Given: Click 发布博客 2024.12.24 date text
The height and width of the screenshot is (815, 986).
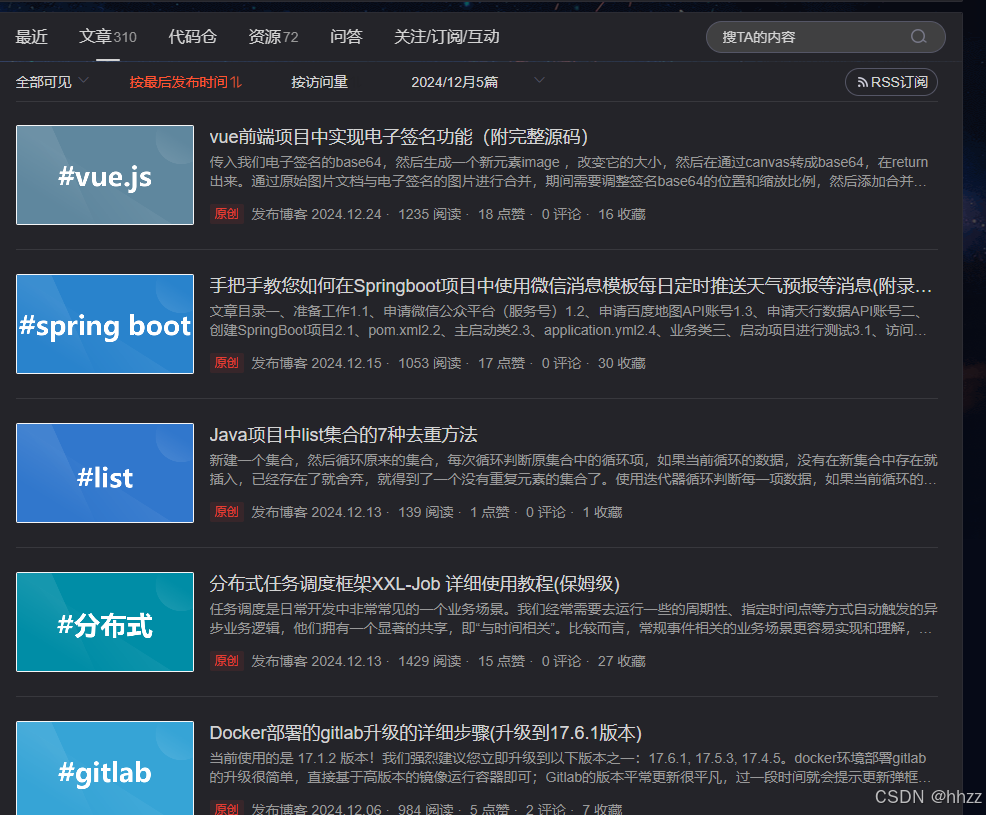Looking at the screenshot, I should click(x=316, y=214).
